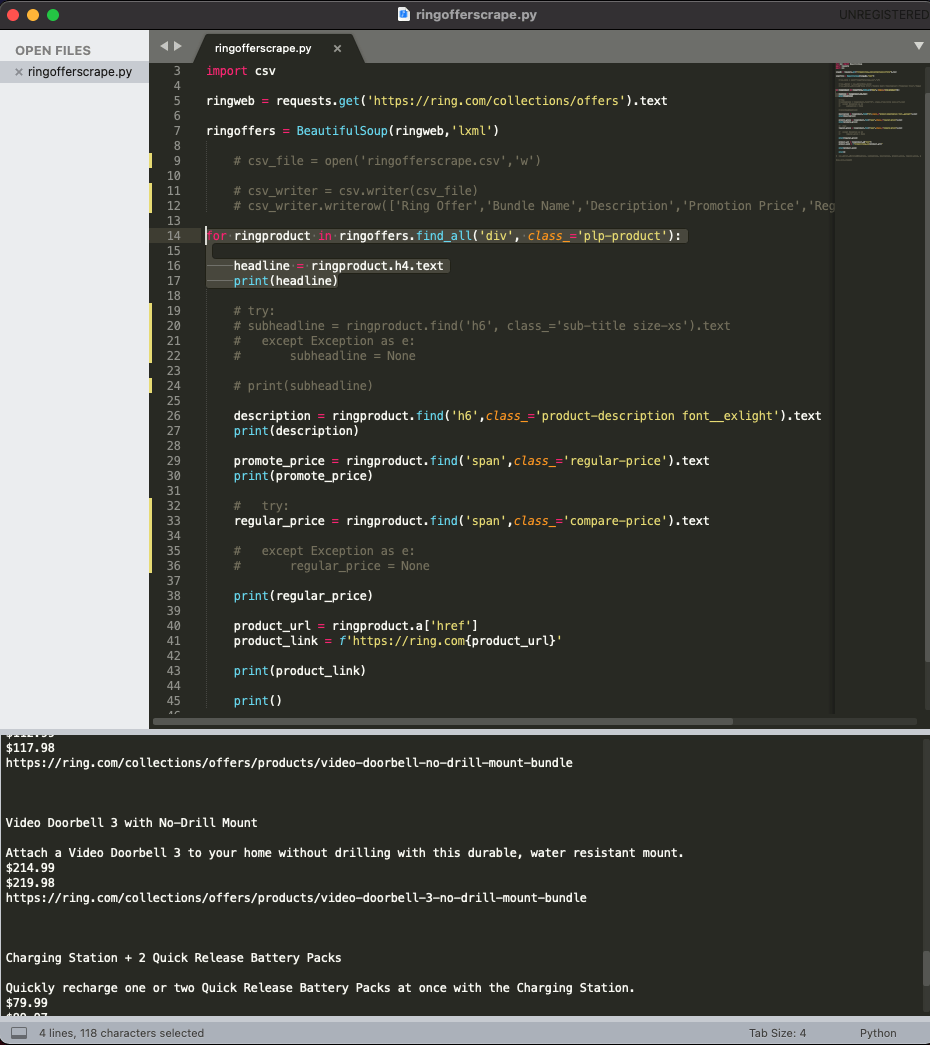Click the product_link f-string line

tap(397, 640)
